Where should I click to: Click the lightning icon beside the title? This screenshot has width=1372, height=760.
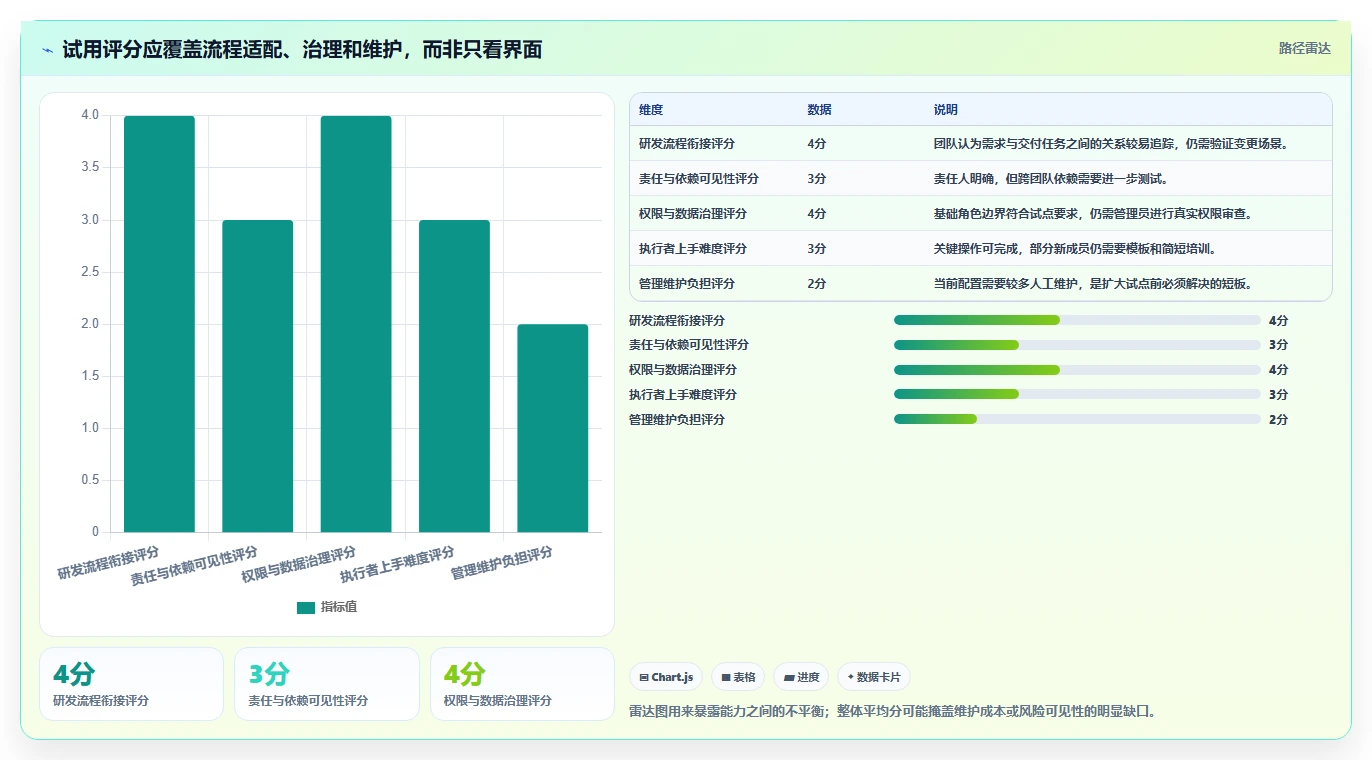48,50
